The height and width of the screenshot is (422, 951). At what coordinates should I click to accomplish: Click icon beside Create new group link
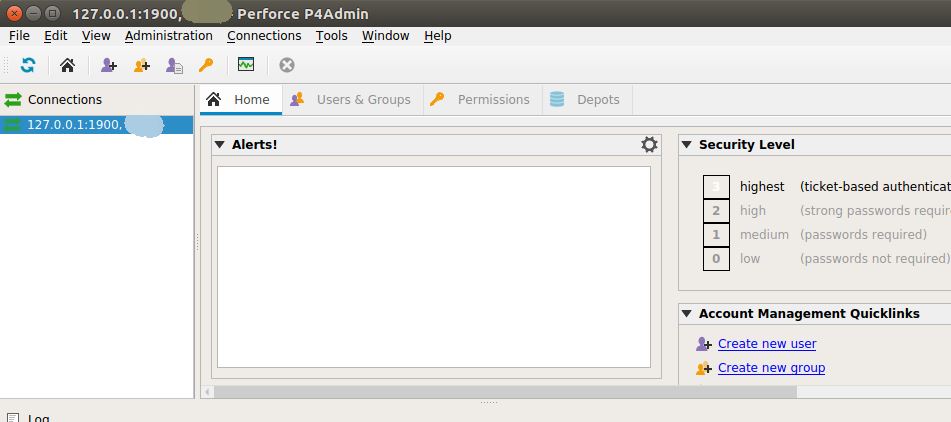(x=704, y=367)
